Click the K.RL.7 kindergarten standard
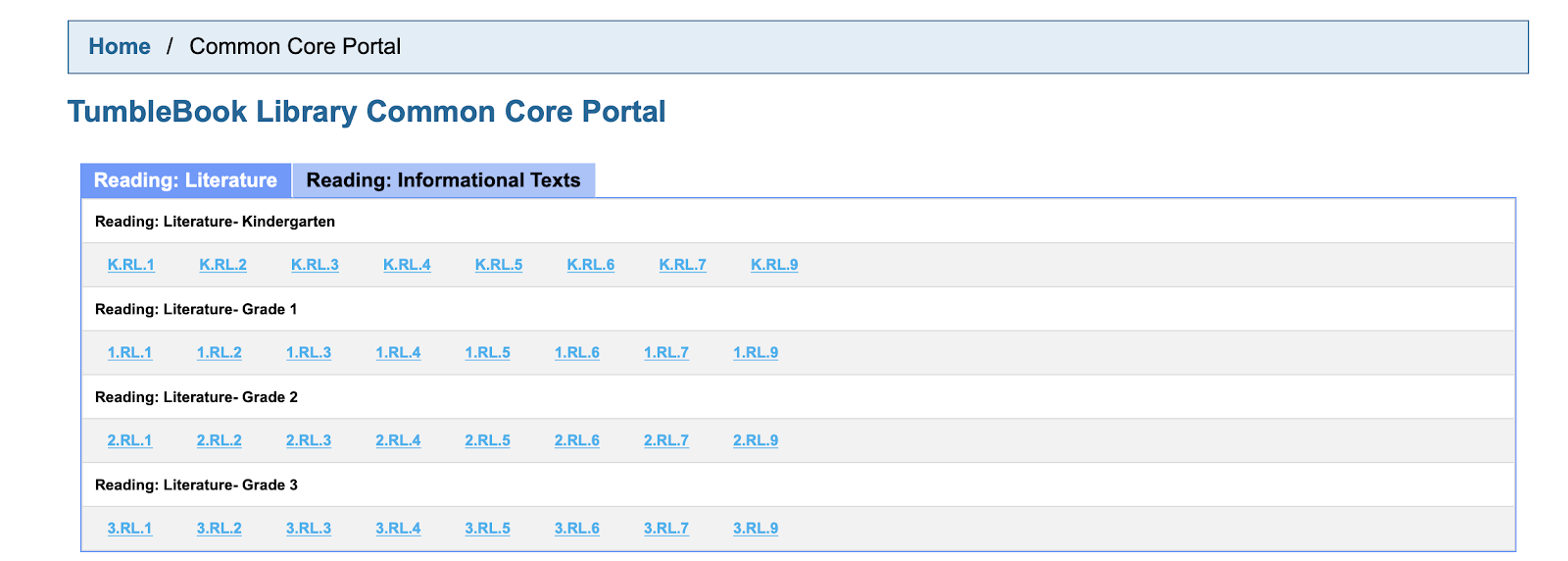The image size is (1568, 561). [683, 265]
